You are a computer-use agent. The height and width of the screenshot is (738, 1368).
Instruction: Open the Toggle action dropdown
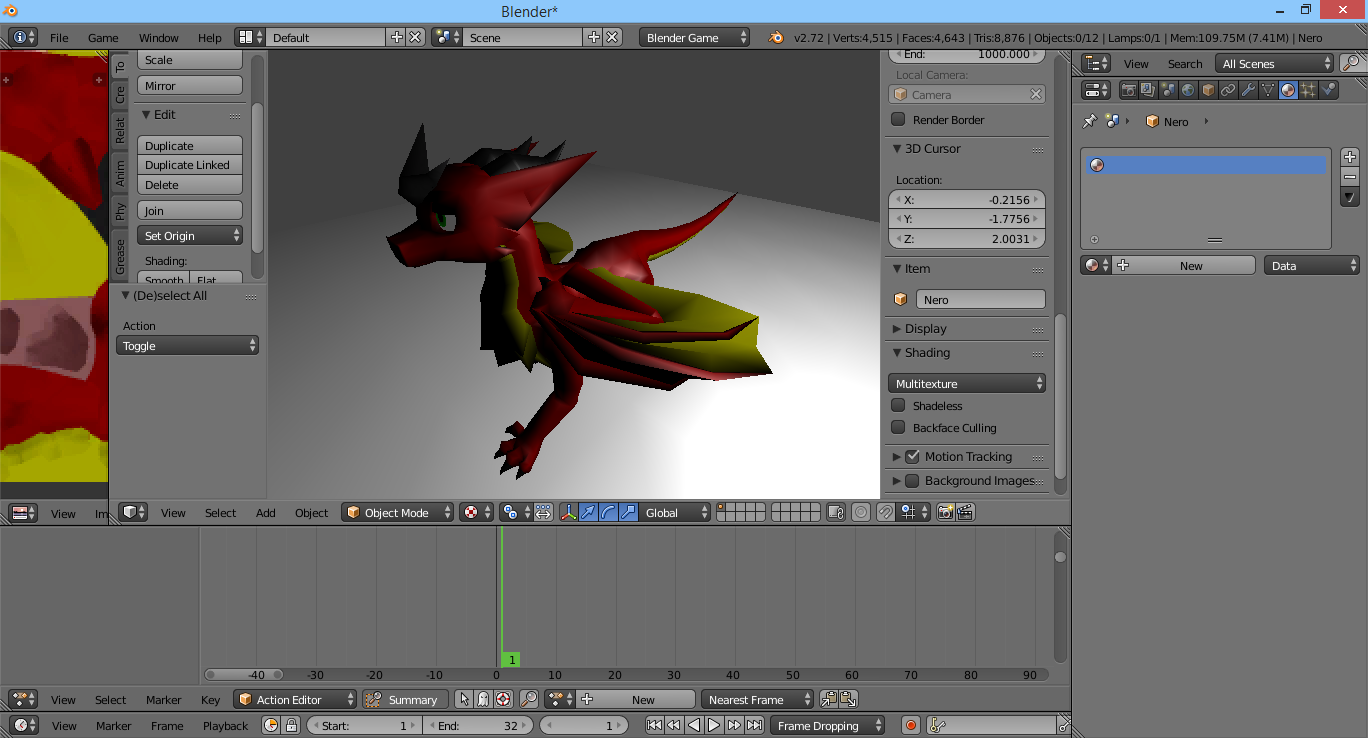(x=188, y=345)
